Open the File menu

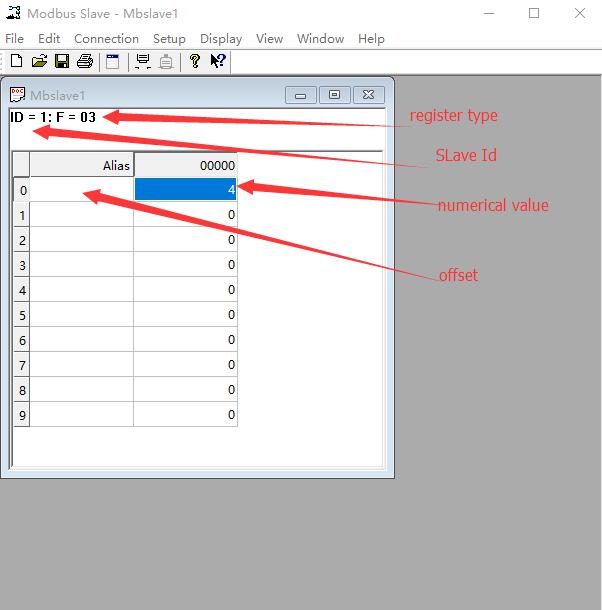pyautogui.click(x=14, y=39)
